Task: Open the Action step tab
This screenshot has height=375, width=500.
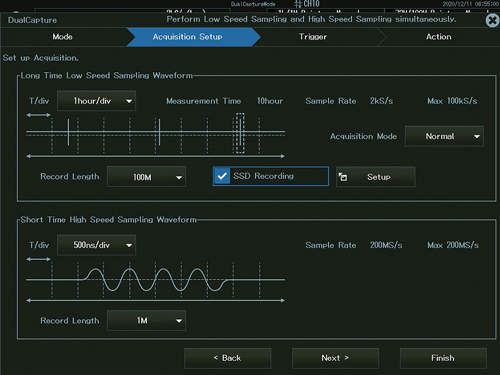Action: 439,37
